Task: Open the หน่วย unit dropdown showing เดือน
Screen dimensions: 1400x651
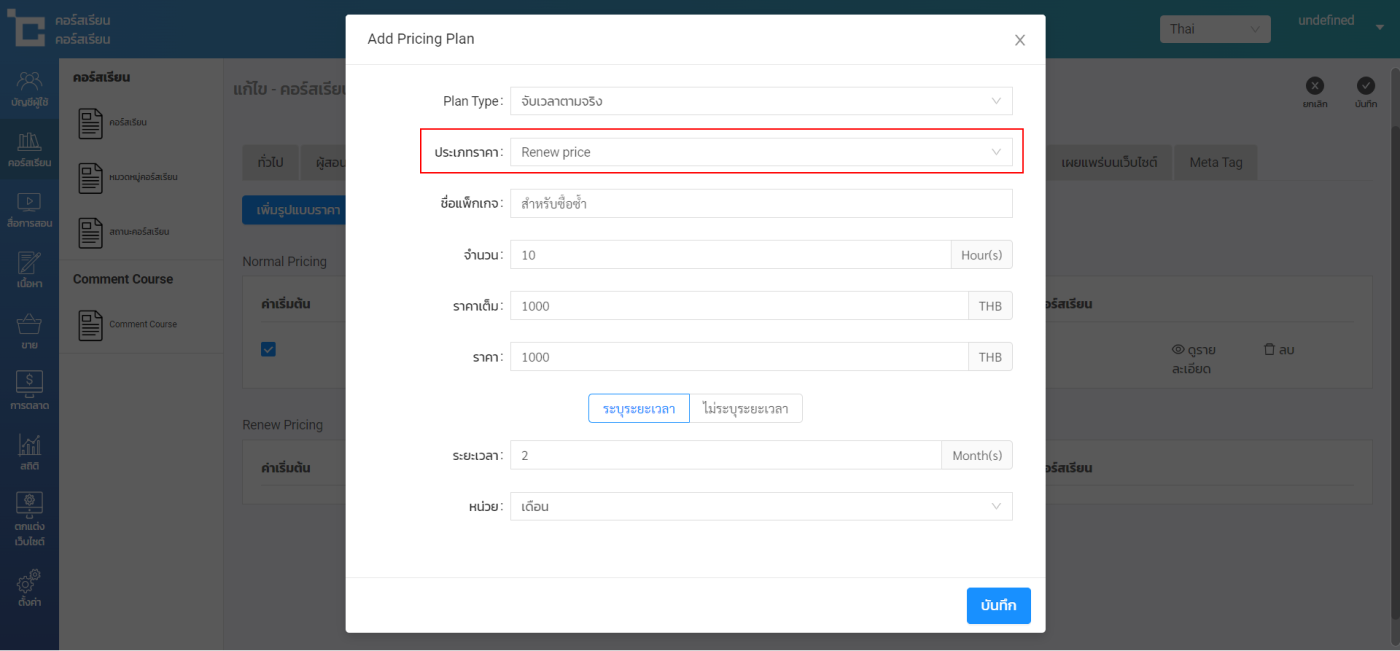Action: (x=760, y=506)
